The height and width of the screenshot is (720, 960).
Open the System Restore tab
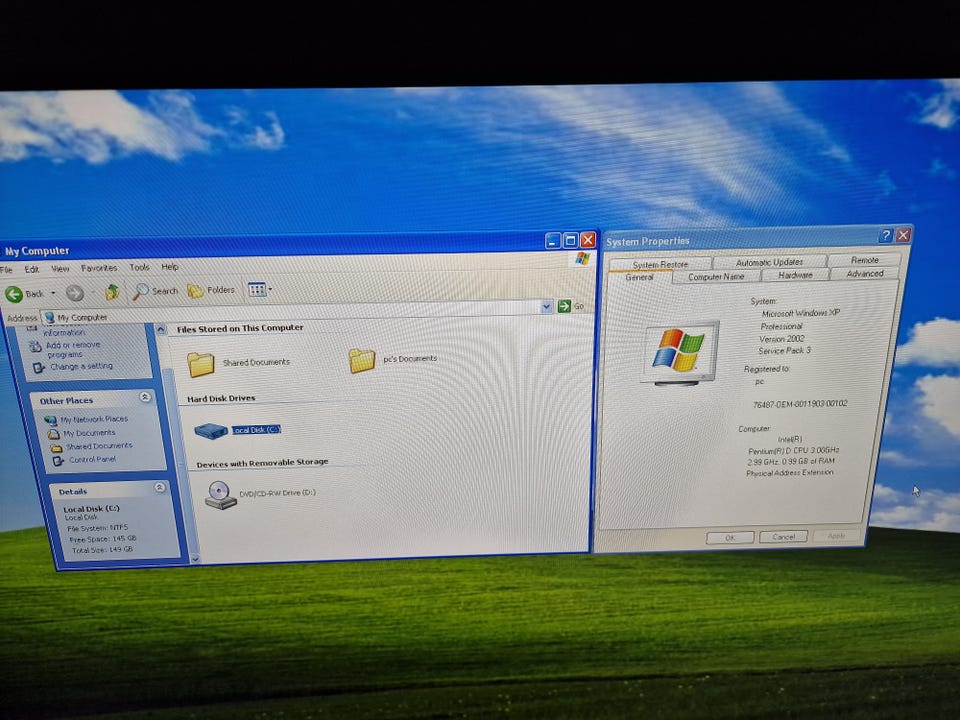tap(660, 264)
